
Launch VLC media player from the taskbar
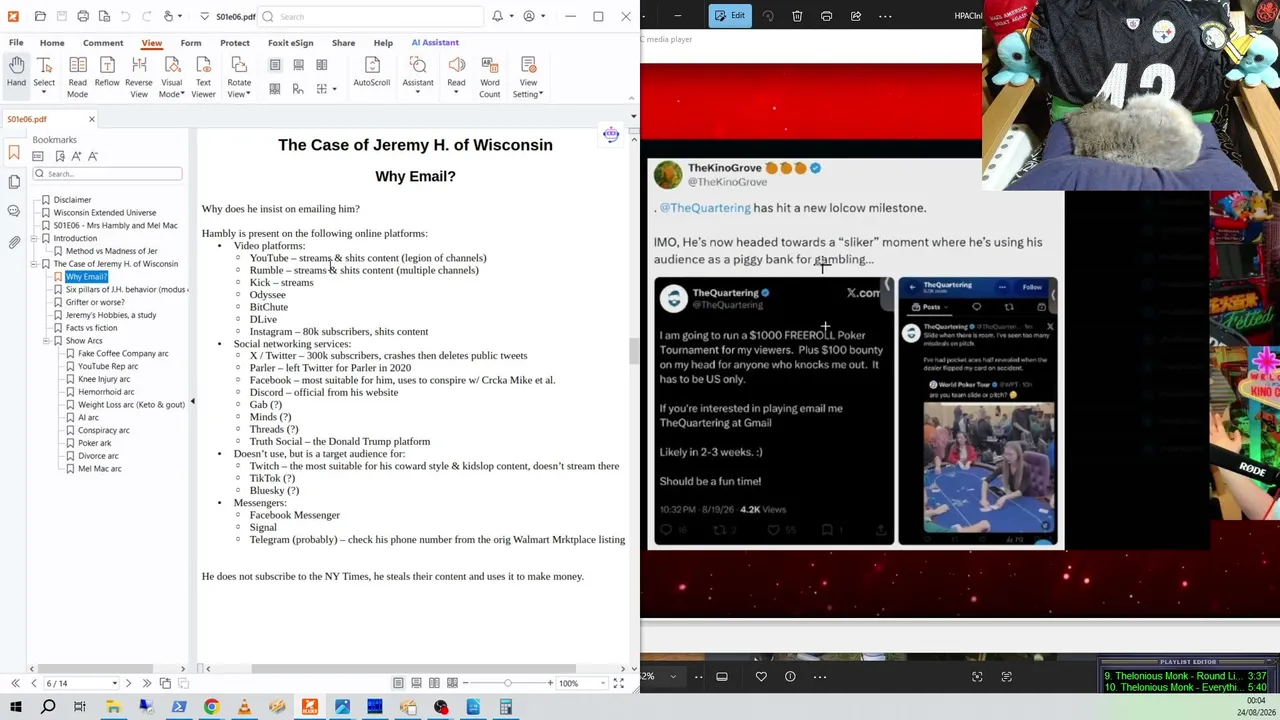[244, 708]
